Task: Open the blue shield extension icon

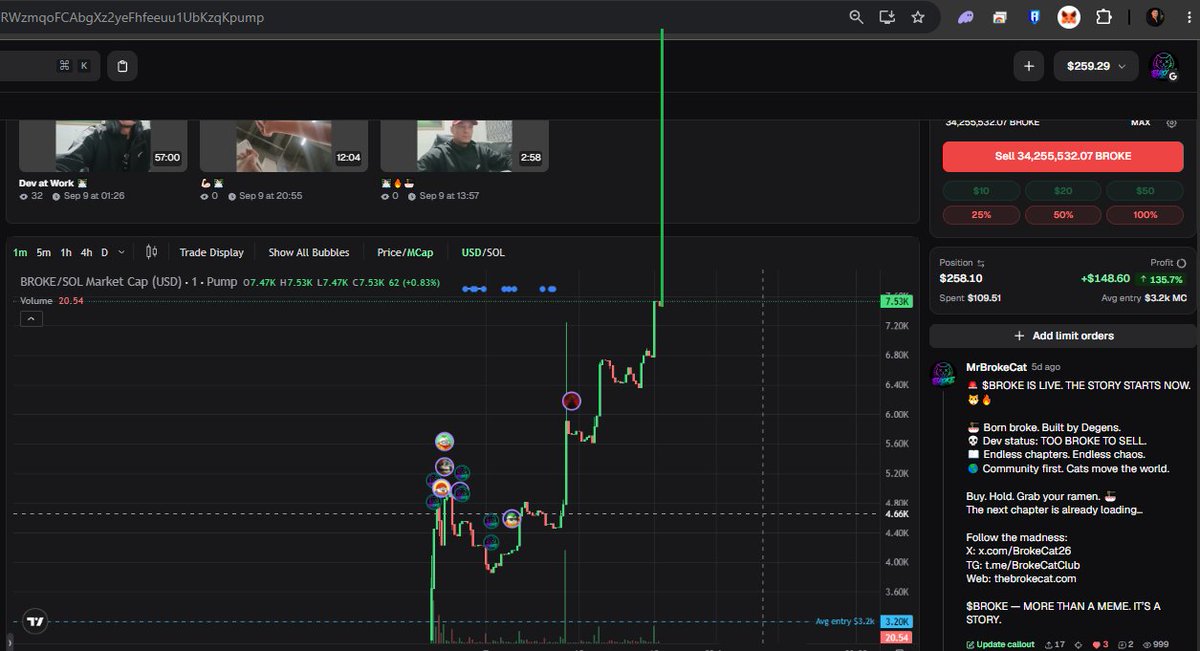Action: coord(1035,17)
